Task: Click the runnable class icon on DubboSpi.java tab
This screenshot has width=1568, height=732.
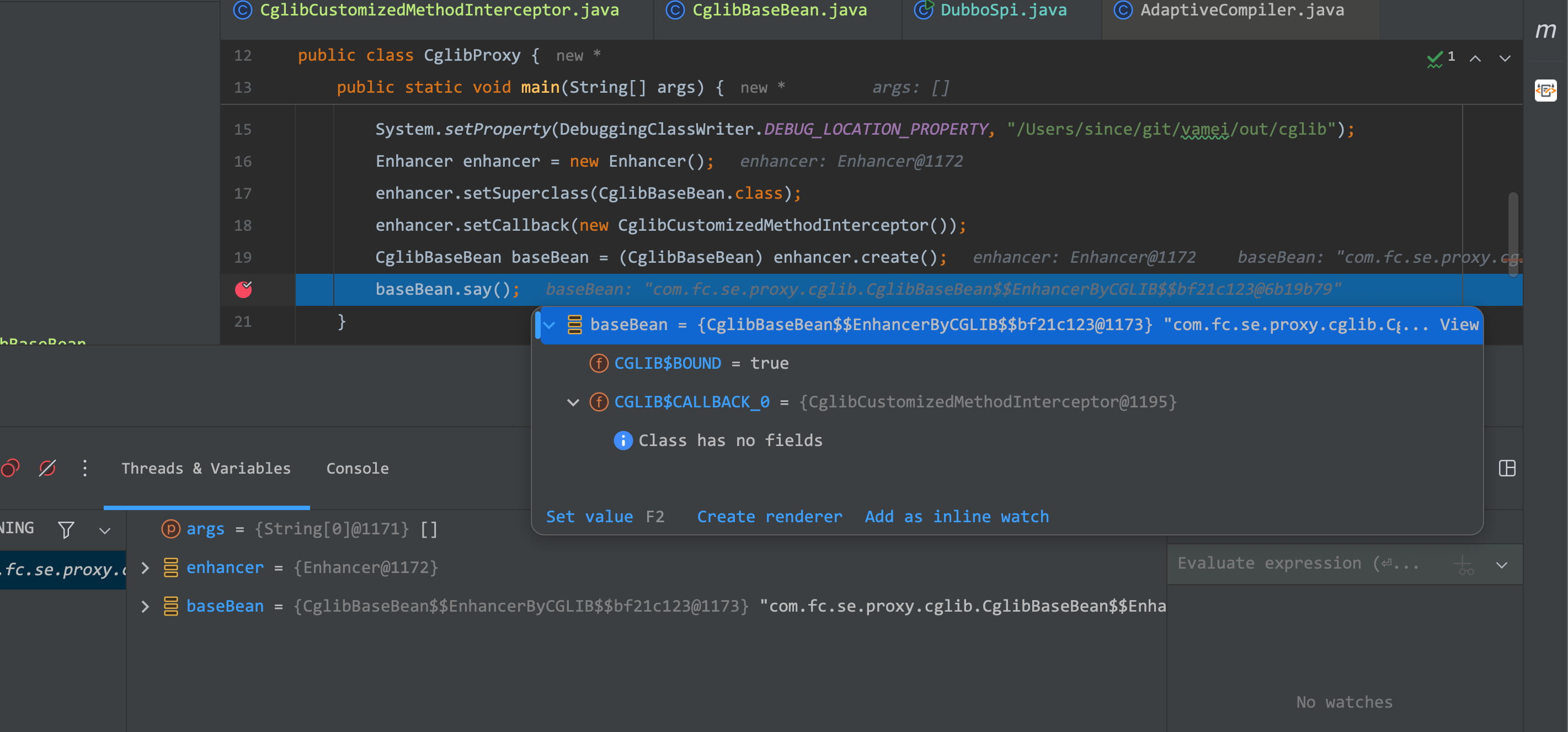Action: pyautogui.click(x=923, y=10)
